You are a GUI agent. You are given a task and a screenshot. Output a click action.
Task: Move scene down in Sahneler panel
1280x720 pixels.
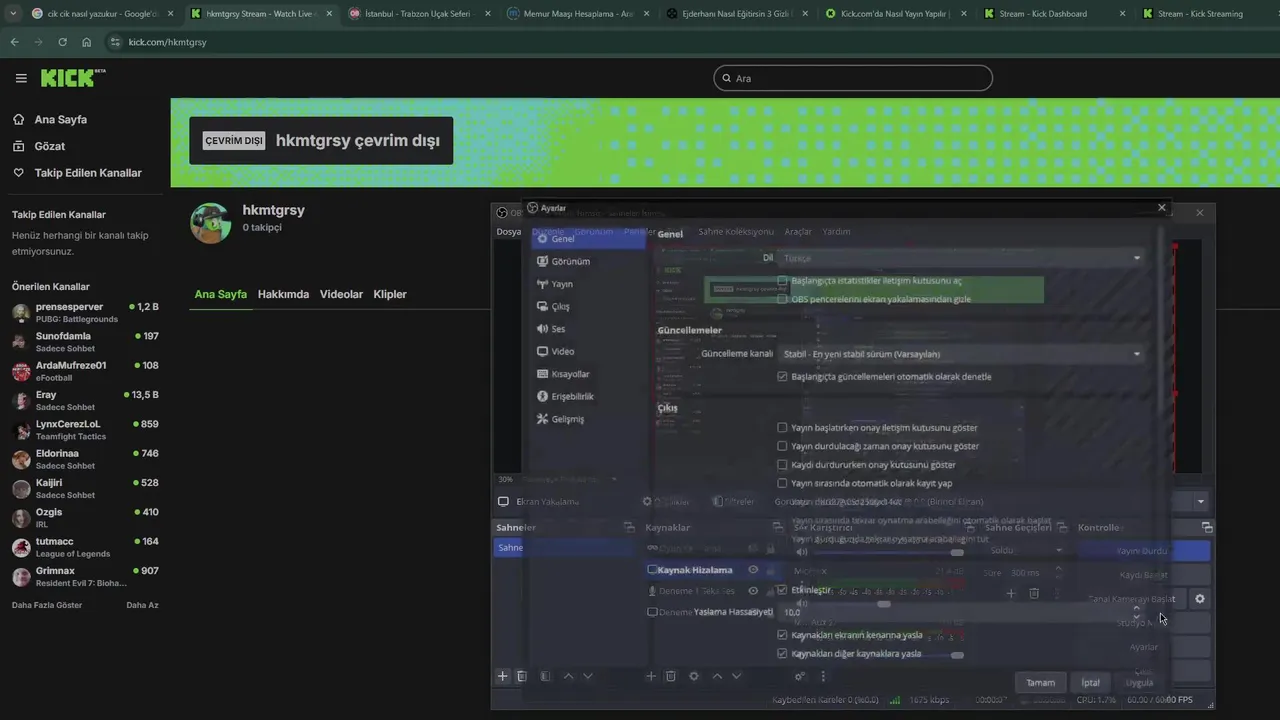point(588,676)
